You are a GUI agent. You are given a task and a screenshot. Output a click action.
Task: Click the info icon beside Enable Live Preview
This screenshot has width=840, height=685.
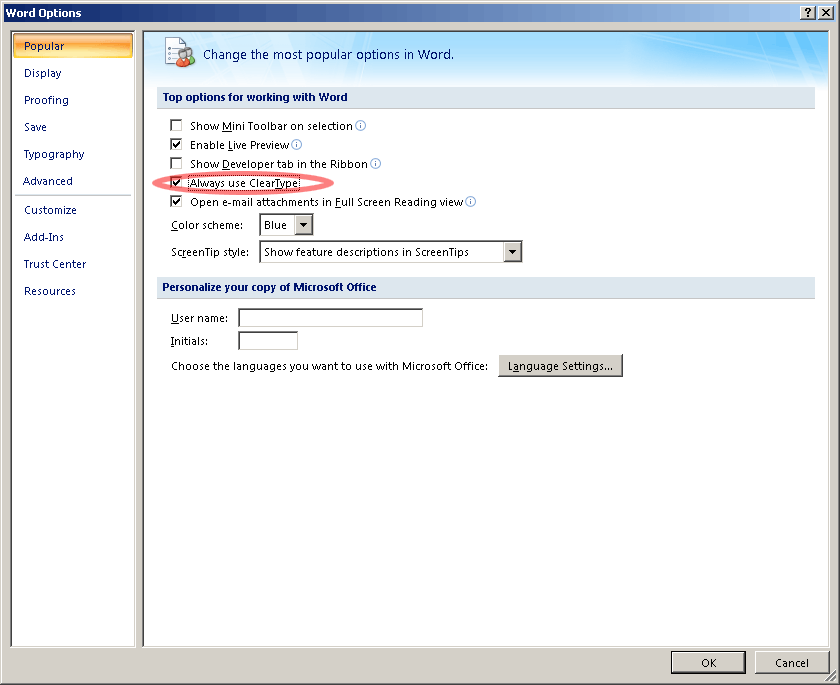(x=296, y=145)
